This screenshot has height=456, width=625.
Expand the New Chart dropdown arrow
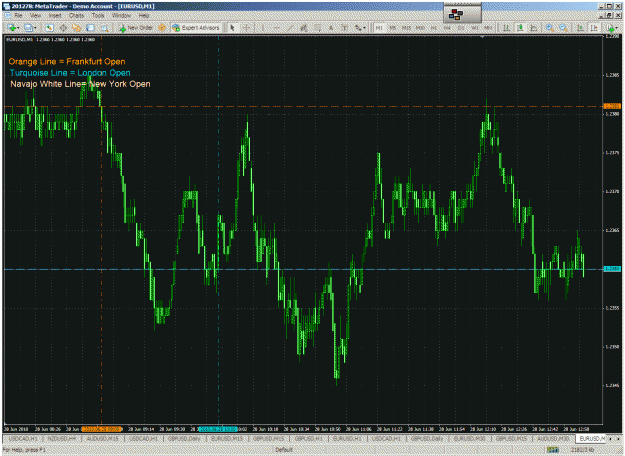pos(18,28)
